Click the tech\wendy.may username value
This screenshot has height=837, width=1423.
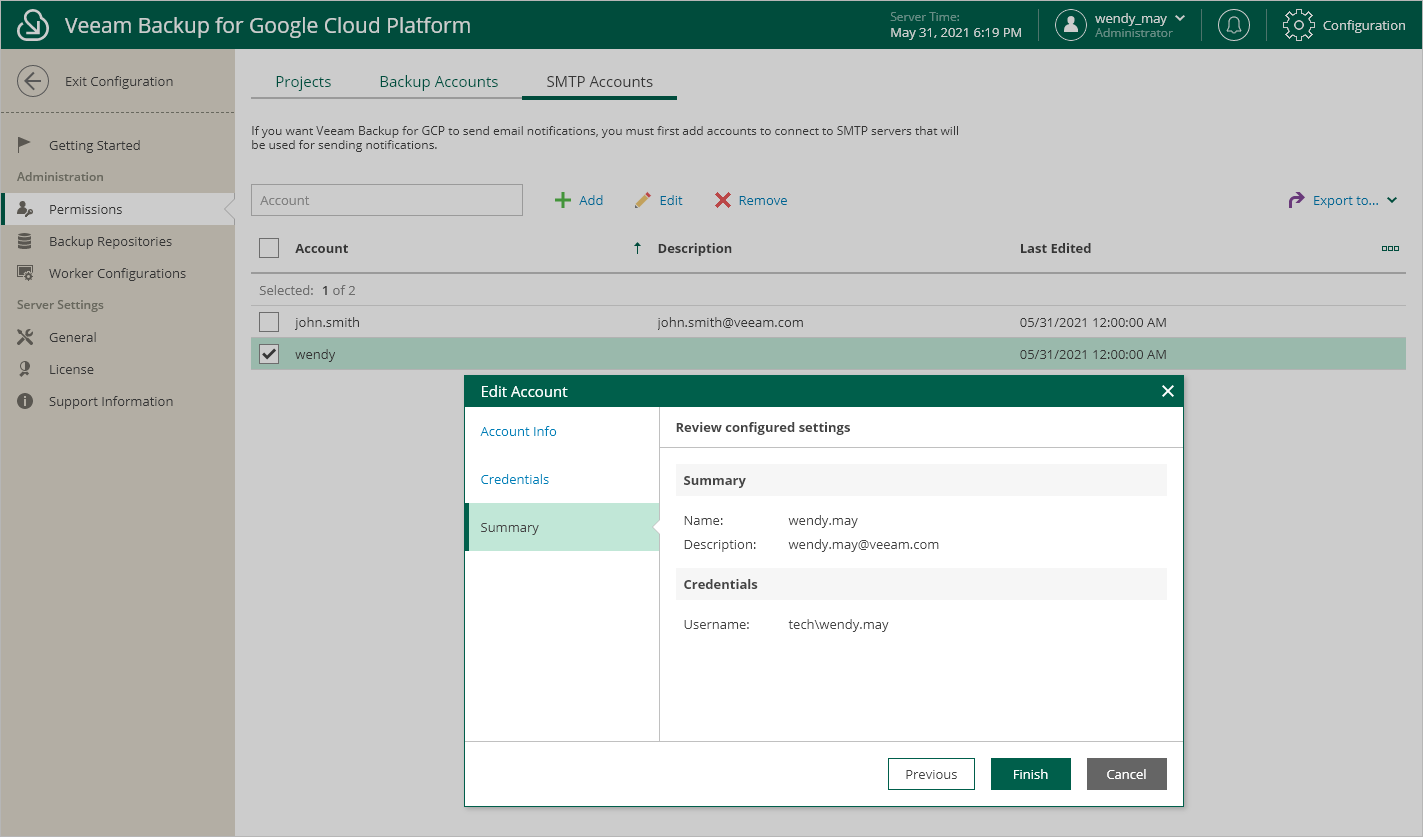[x=838, y=624]
